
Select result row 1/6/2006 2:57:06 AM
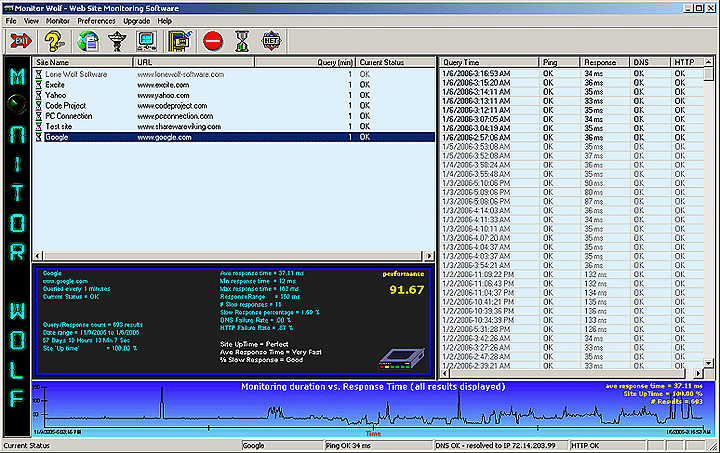[572, 137]
